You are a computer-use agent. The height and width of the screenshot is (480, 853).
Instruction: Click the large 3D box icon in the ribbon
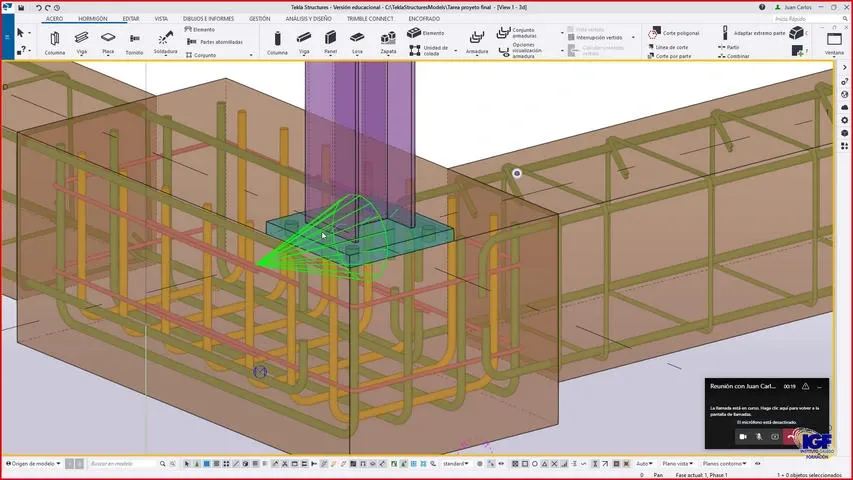797,32
